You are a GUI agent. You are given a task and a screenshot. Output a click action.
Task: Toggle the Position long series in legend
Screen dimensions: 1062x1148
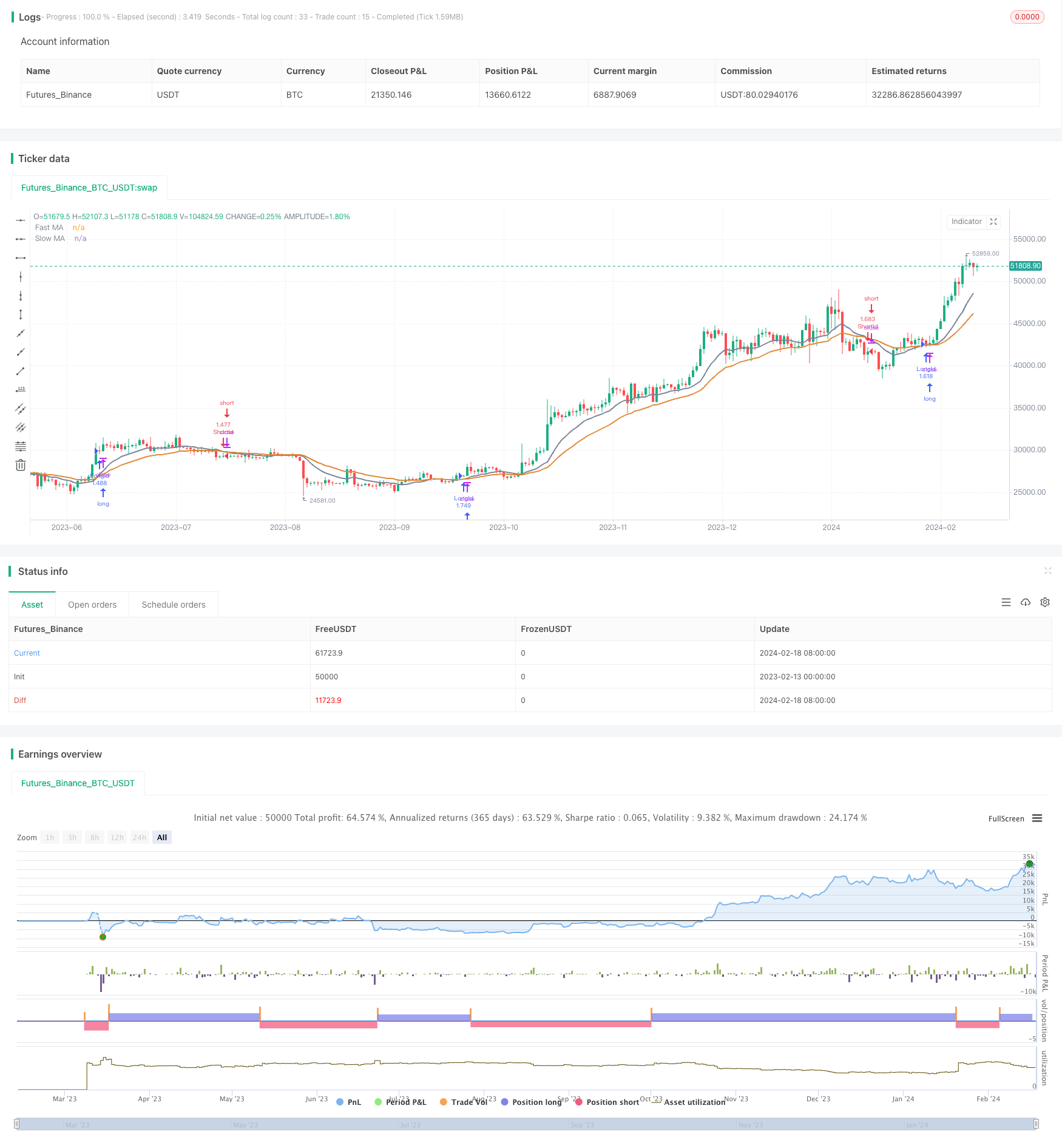click(532, 1102)
